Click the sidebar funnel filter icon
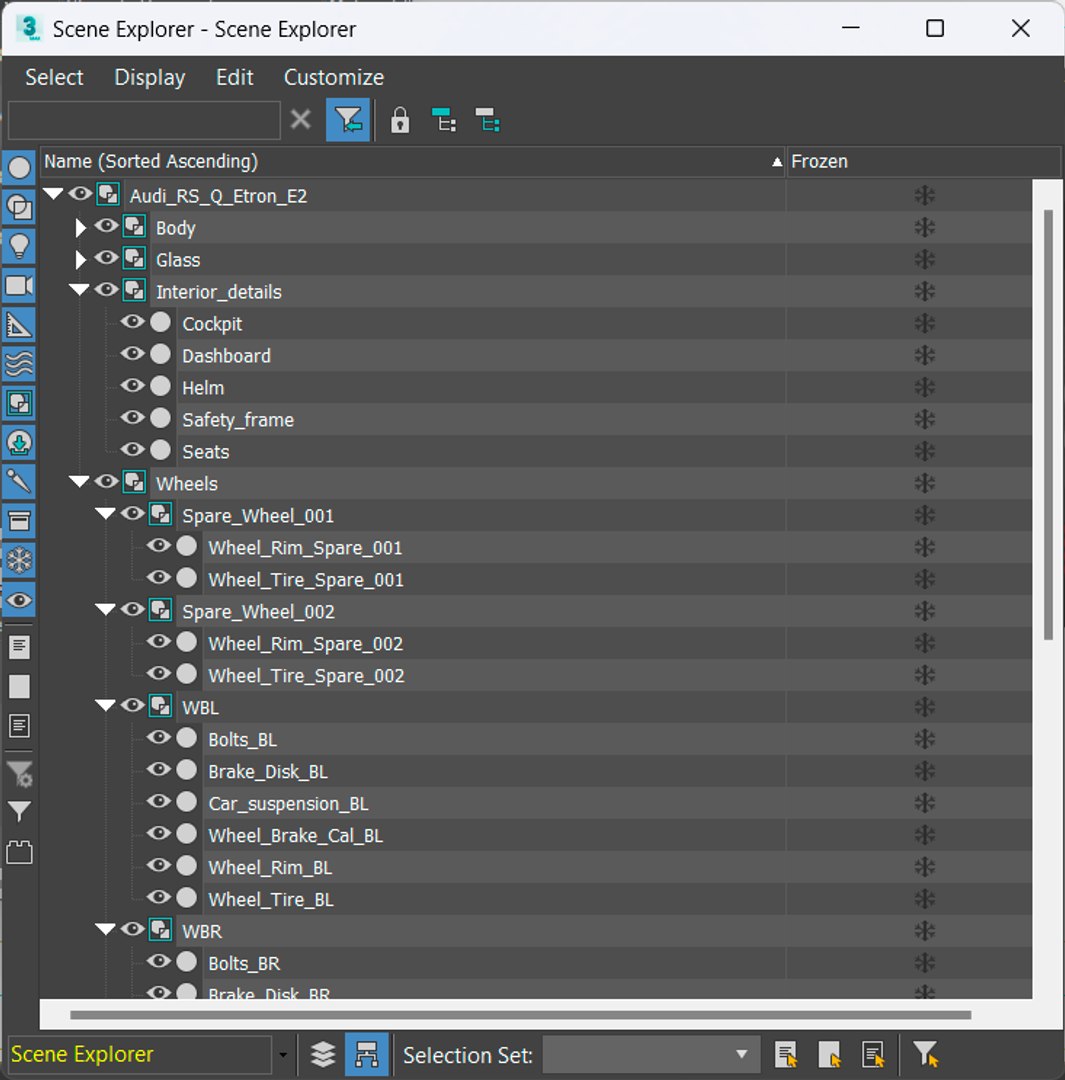The height and width of the screenshot is (1080, 1065). (19, 812)
